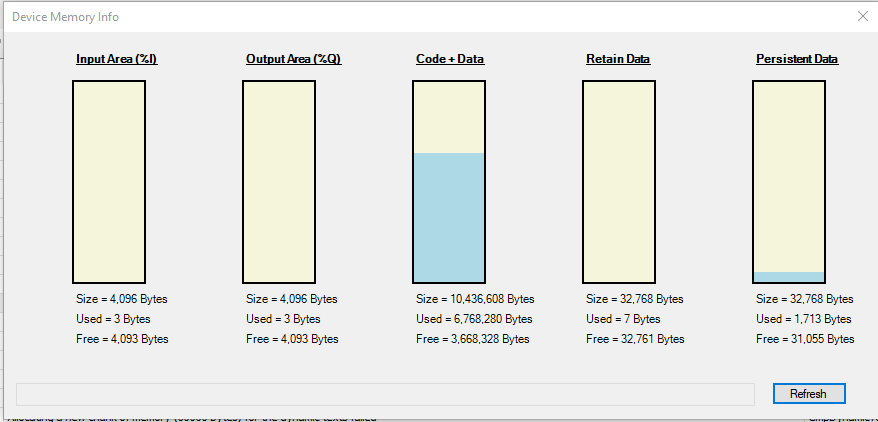Click the Retain Data memory bar
878x422 pixels.
[x=619, y=181]
